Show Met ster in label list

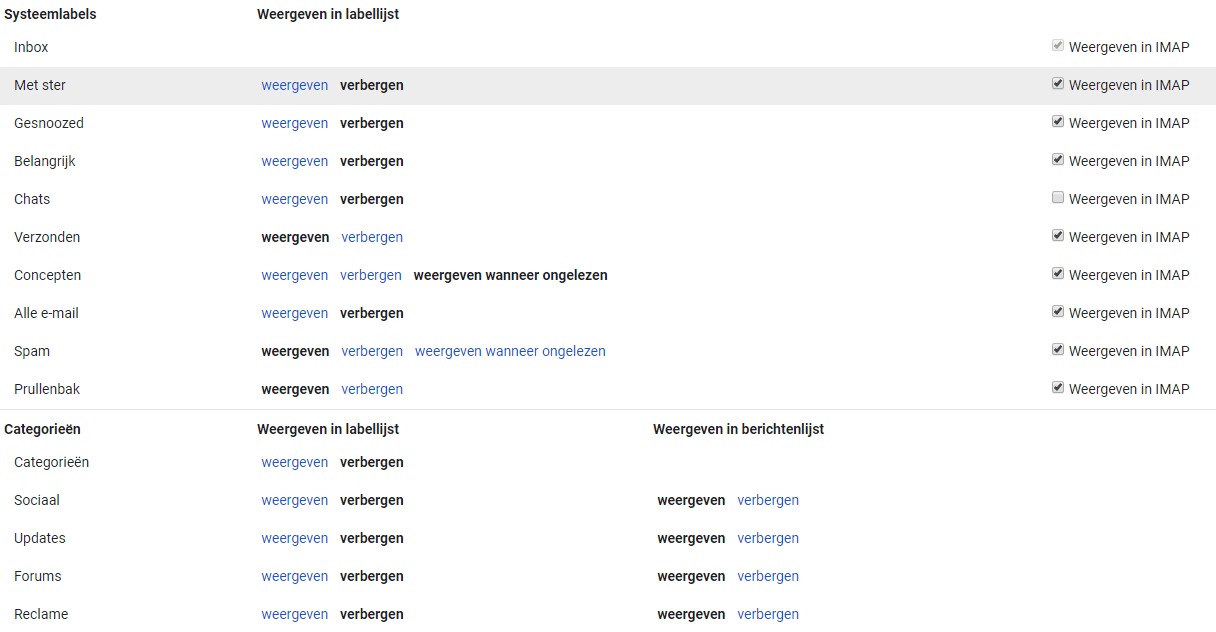pos(295,85)
